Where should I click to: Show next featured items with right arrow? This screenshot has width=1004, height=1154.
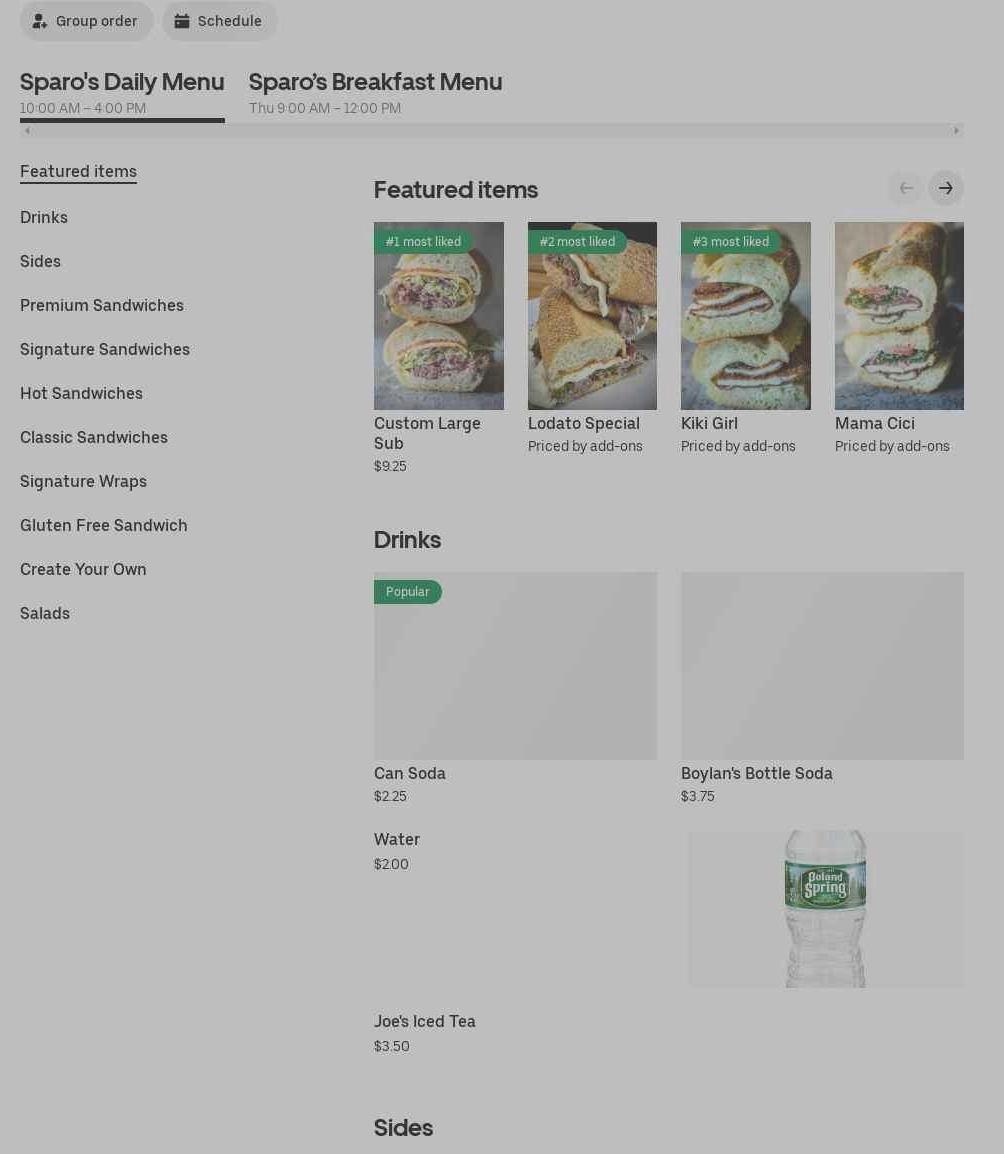(x=946, y=188)
